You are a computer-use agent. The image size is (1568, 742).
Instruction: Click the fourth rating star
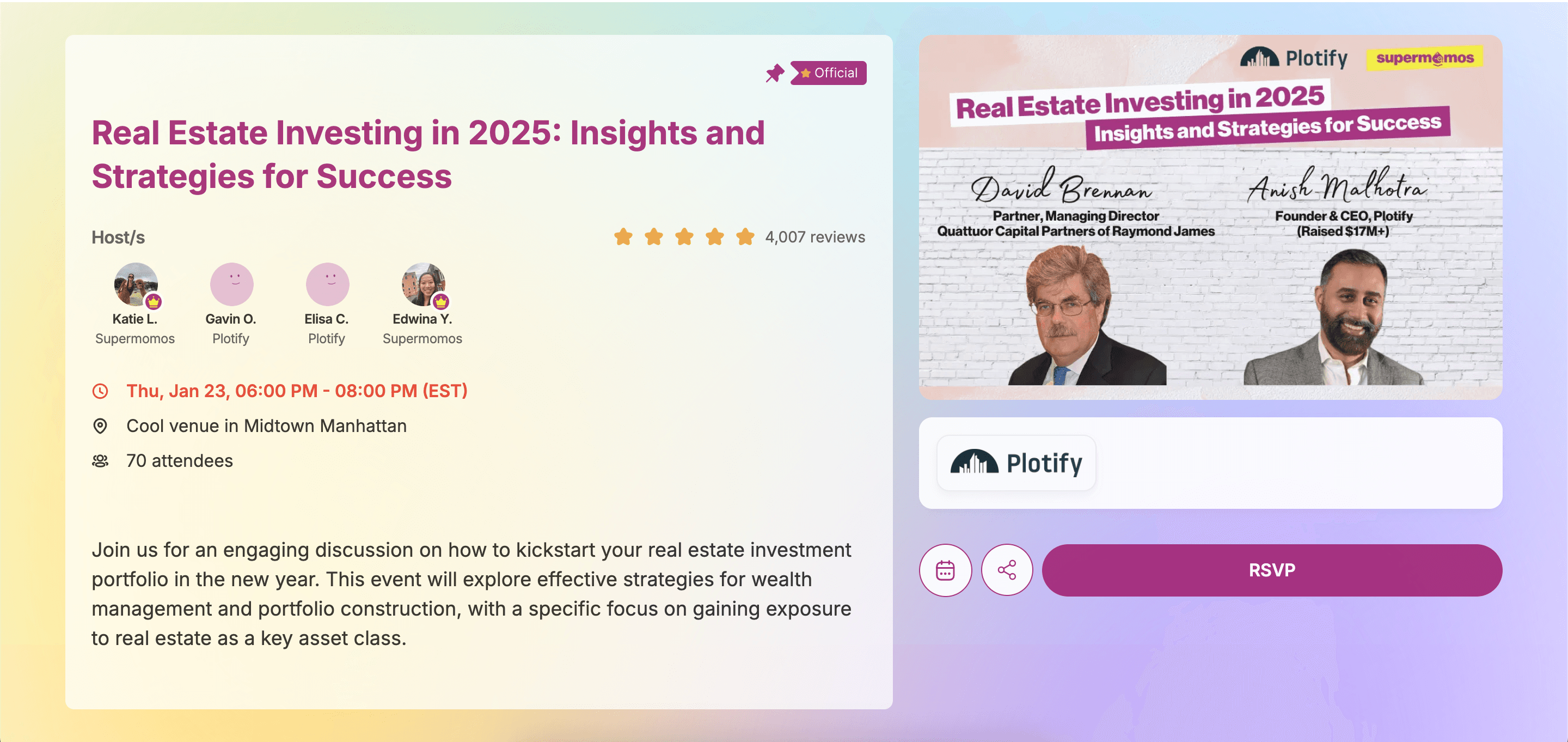pos(715,236)
